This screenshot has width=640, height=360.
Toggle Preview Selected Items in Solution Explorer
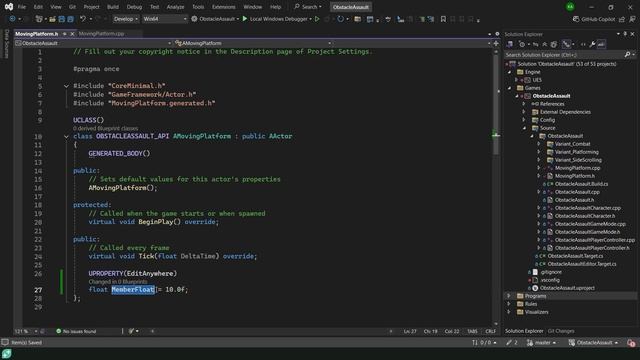click(x=601, y=44)
